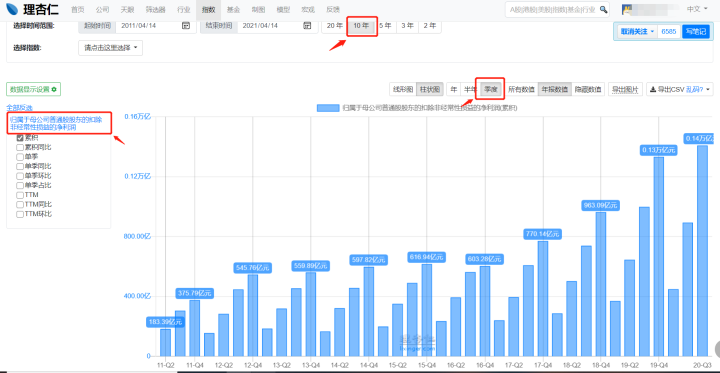Open the start date calendar icon
This screenshot has height=373, width=720.
tap(186, 26)
